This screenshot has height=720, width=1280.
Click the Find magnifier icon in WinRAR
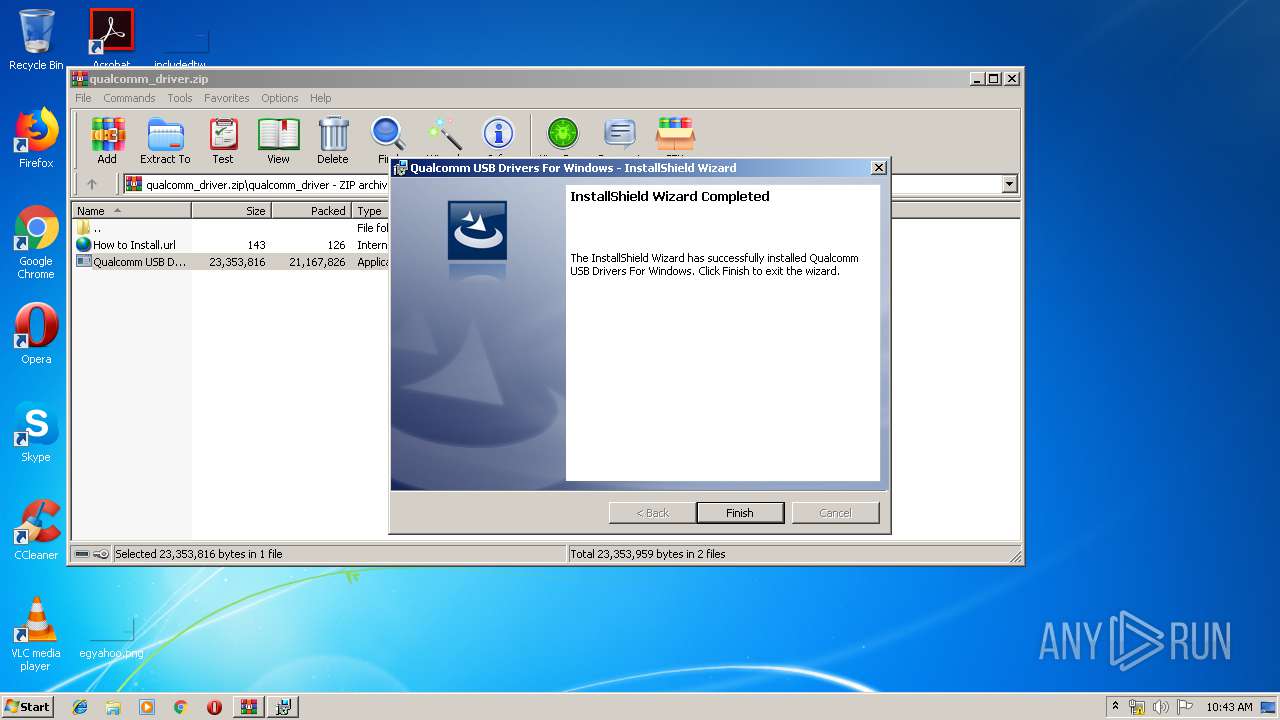coord(387,136)
